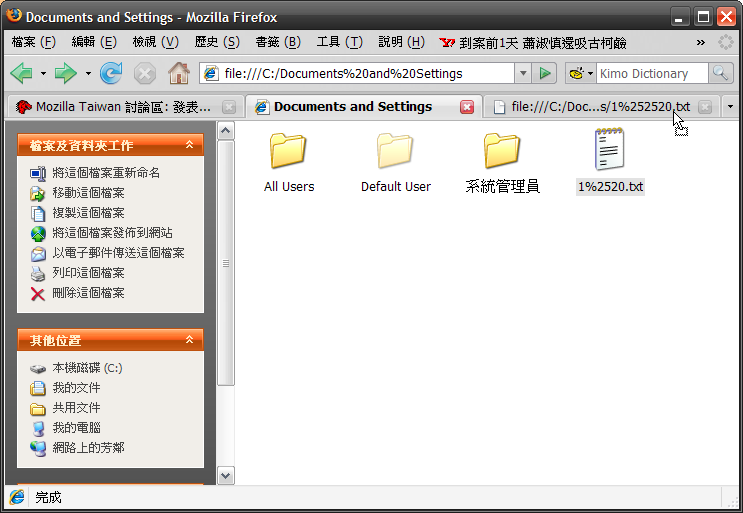Open the All Users folder
This screenshot has width=743, height=513.
pyautogui.click(x=289, y=162)
